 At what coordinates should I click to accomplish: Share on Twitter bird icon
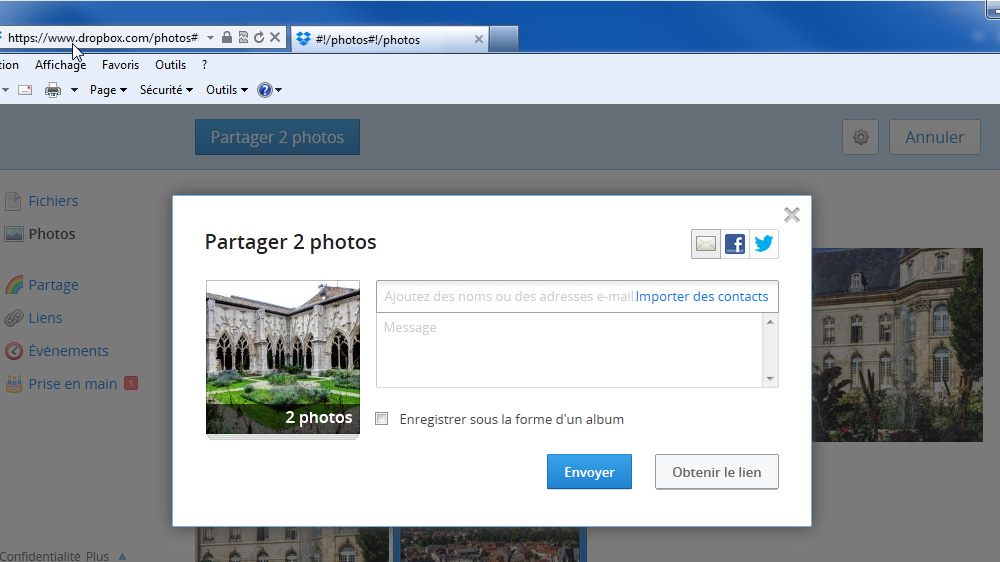point(764,244)
